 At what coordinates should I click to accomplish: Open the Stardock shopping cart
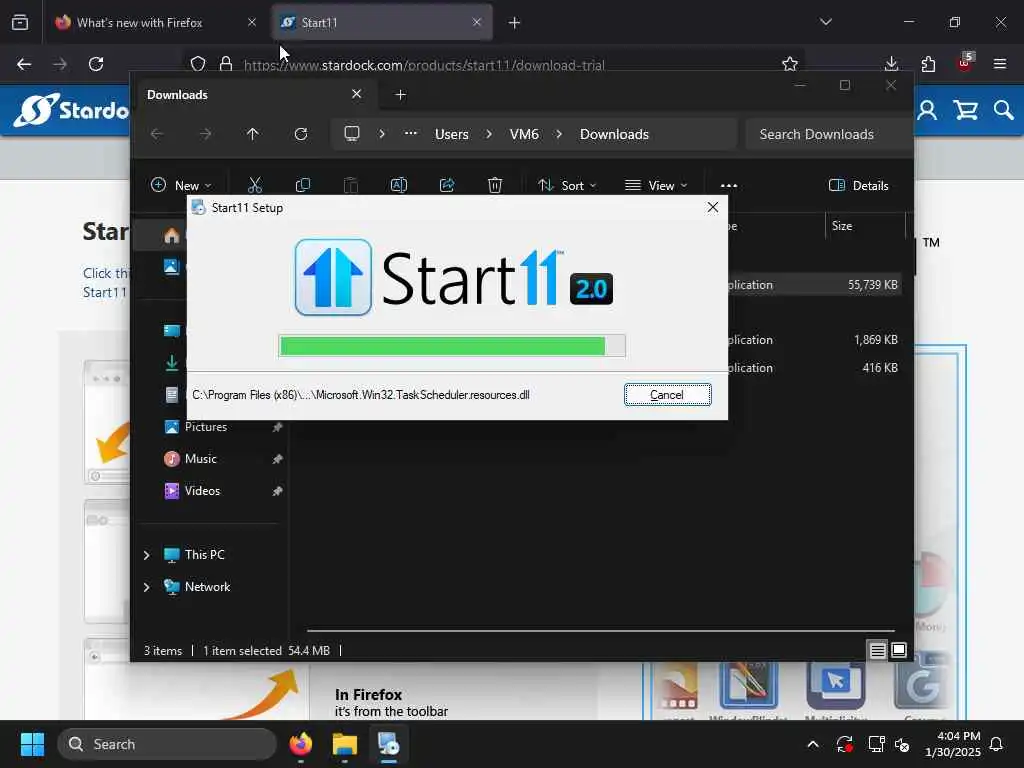point(966,110)
